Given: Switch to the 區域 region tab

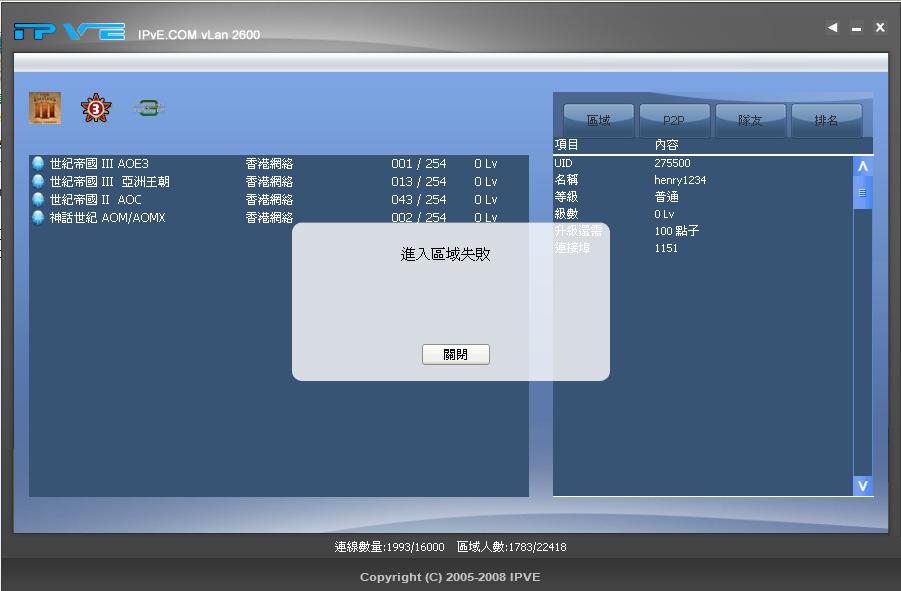Looking at the screenshot, I should [597, 117].
